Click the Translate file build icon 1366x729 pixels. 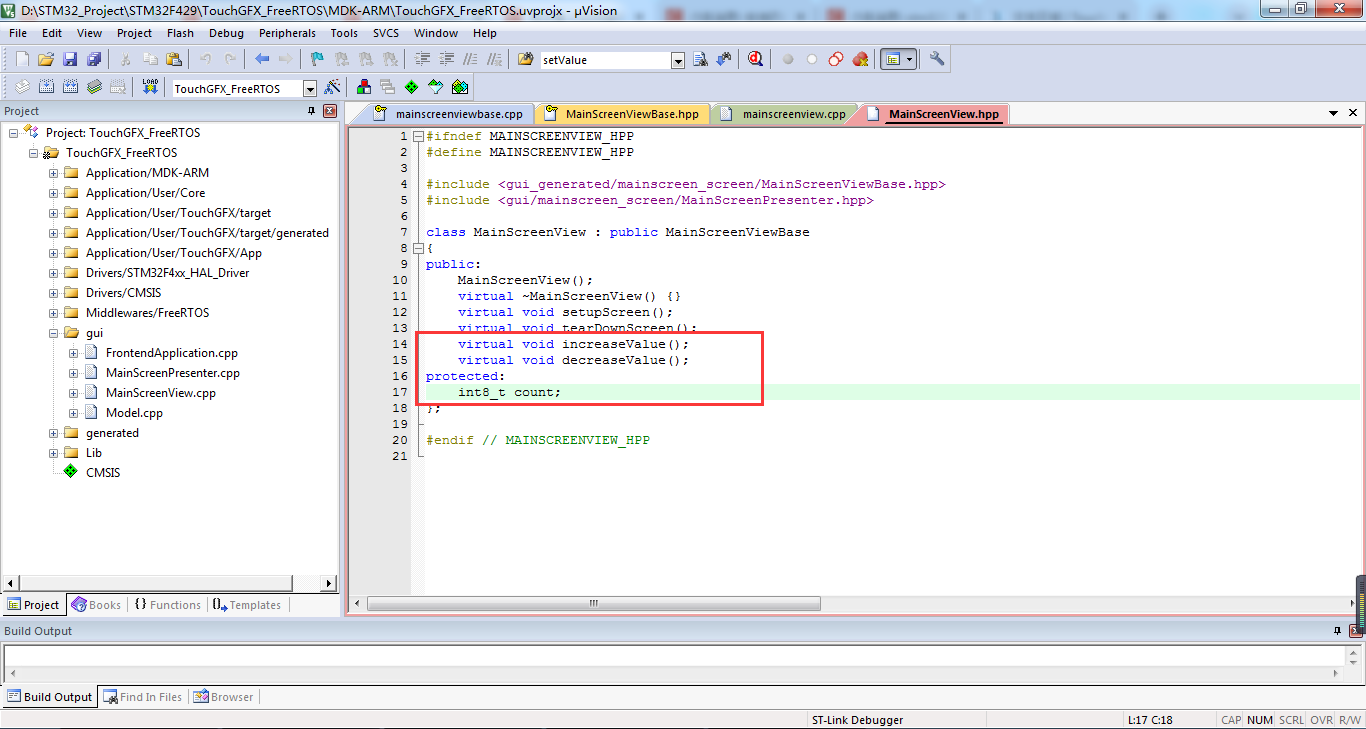pyautogui.click(x=22, y=88)
